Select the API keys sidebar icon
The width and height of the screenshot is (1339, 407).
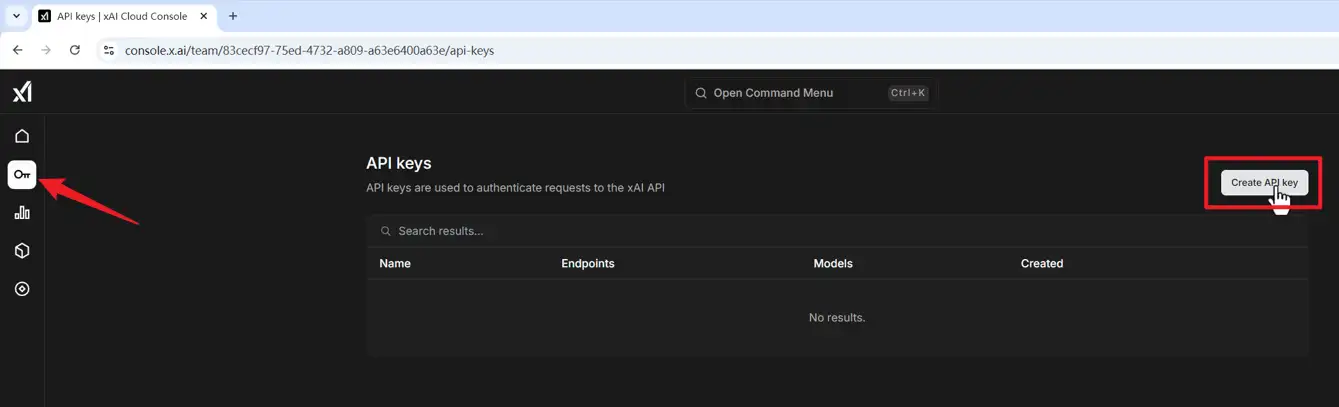point(22,175)
